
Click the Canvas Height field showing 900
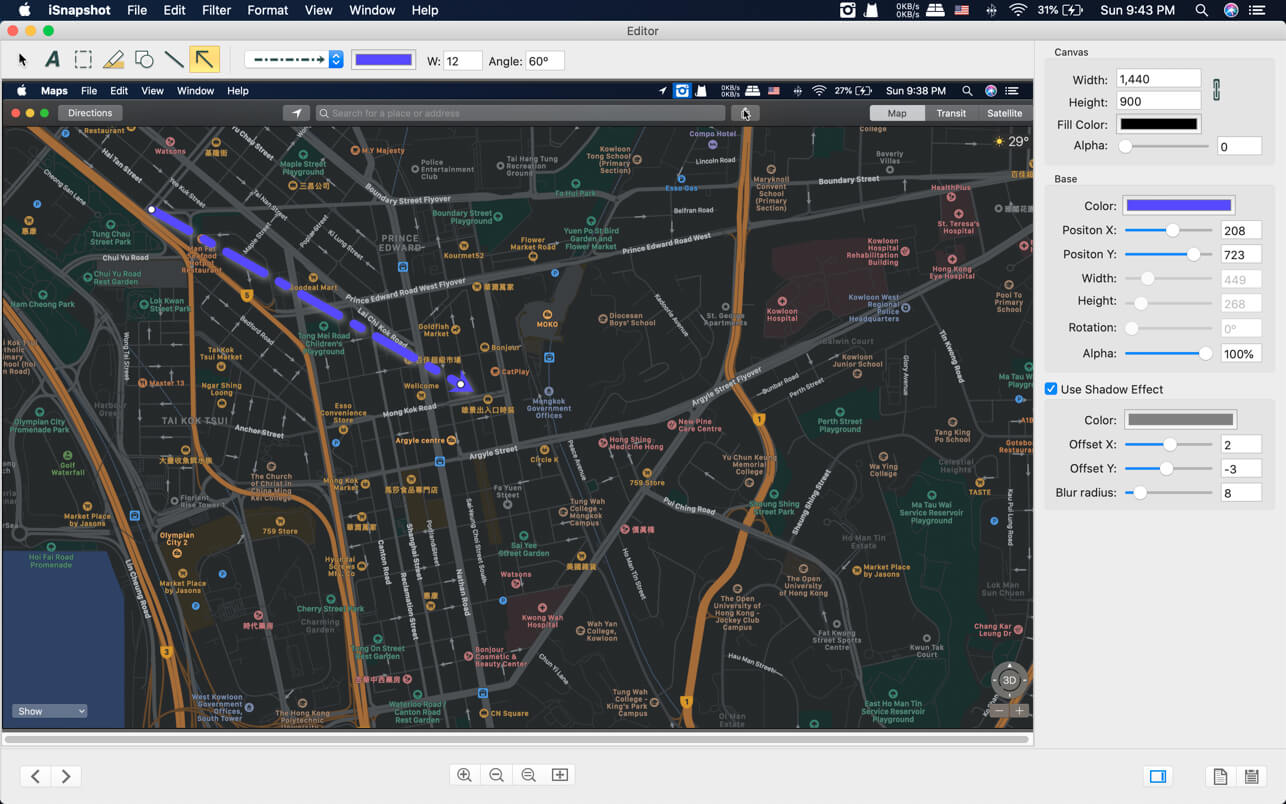[1158, 101]
